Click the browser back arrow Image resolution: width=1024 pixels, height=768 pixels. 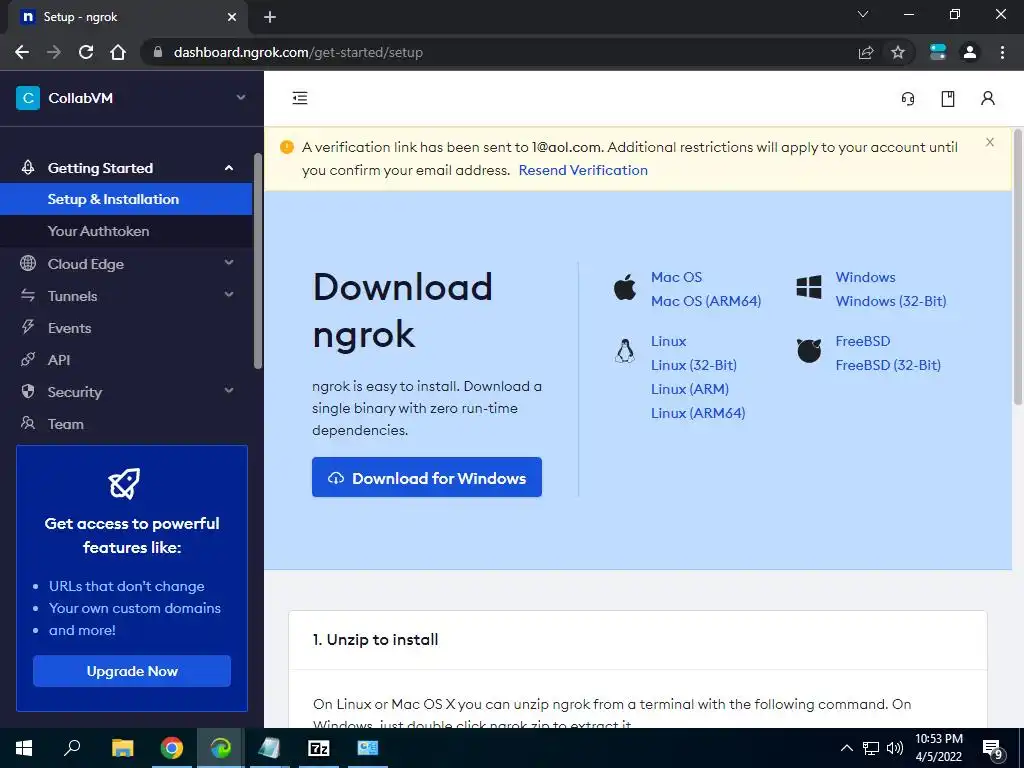[x=22, y=52]
